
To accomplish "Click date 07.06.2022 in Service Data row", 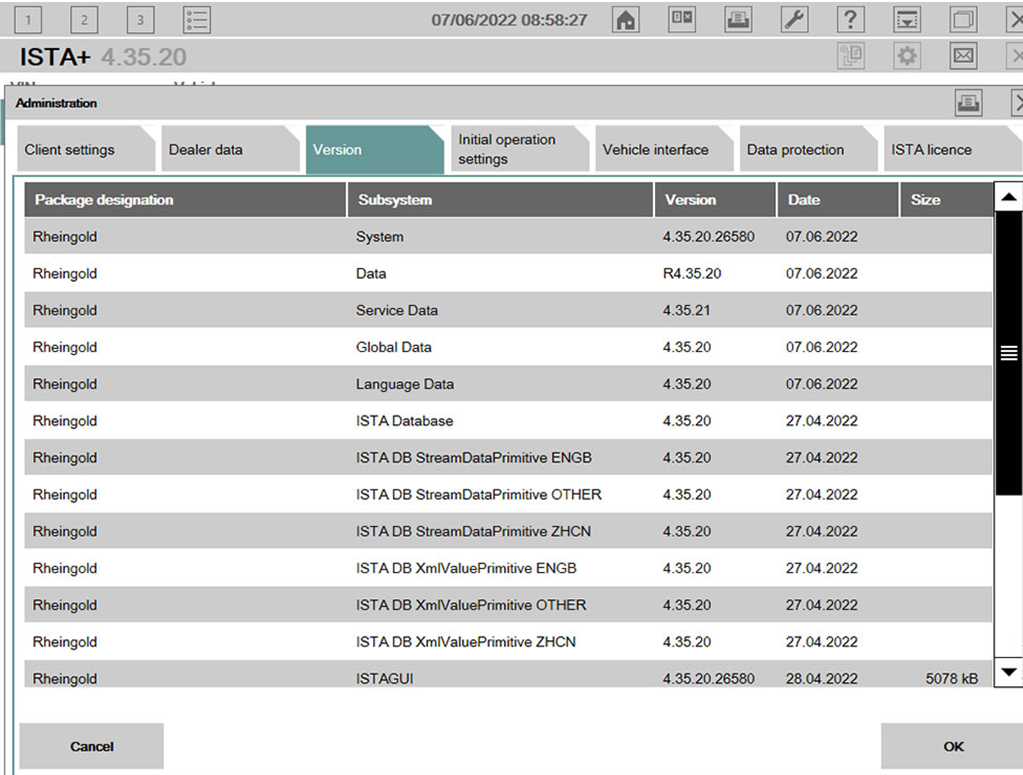I will 821,311.
